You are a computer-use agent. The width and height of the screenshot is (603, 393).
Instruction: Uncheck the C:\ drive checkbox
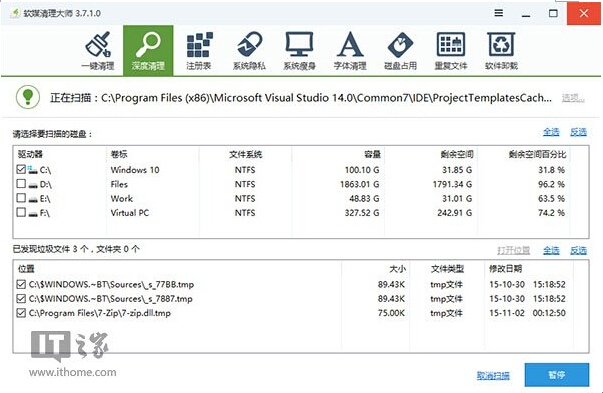[21, 169]
